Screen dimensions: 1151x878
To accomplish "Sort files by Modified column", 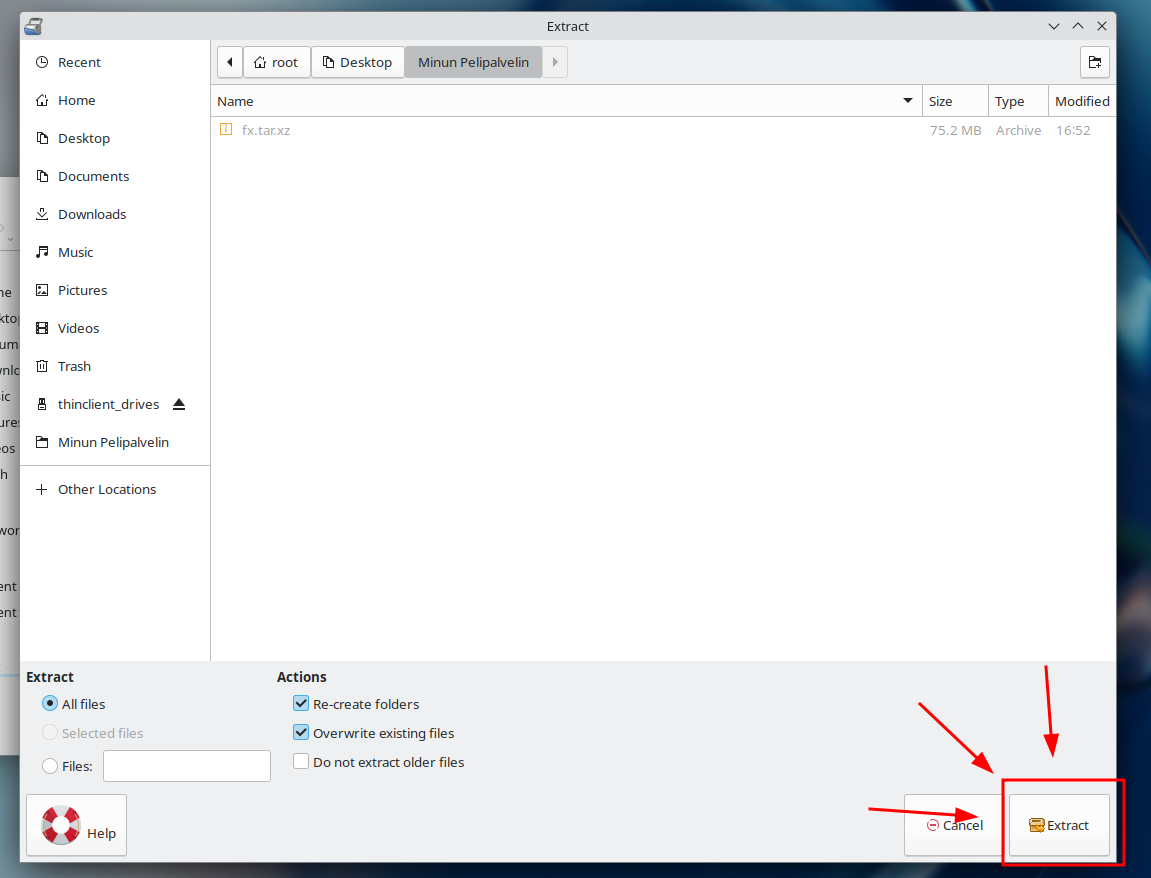I will [x=1081, y=101].
